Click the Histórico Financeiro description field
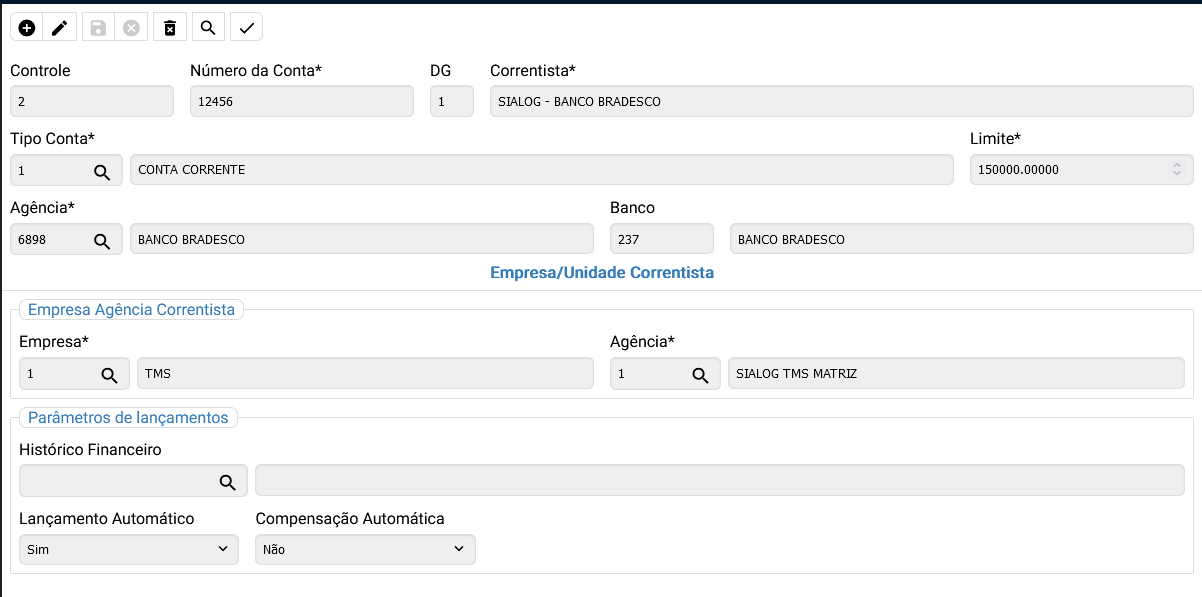Screen dimensions: 1202x597 coord(719,480)
